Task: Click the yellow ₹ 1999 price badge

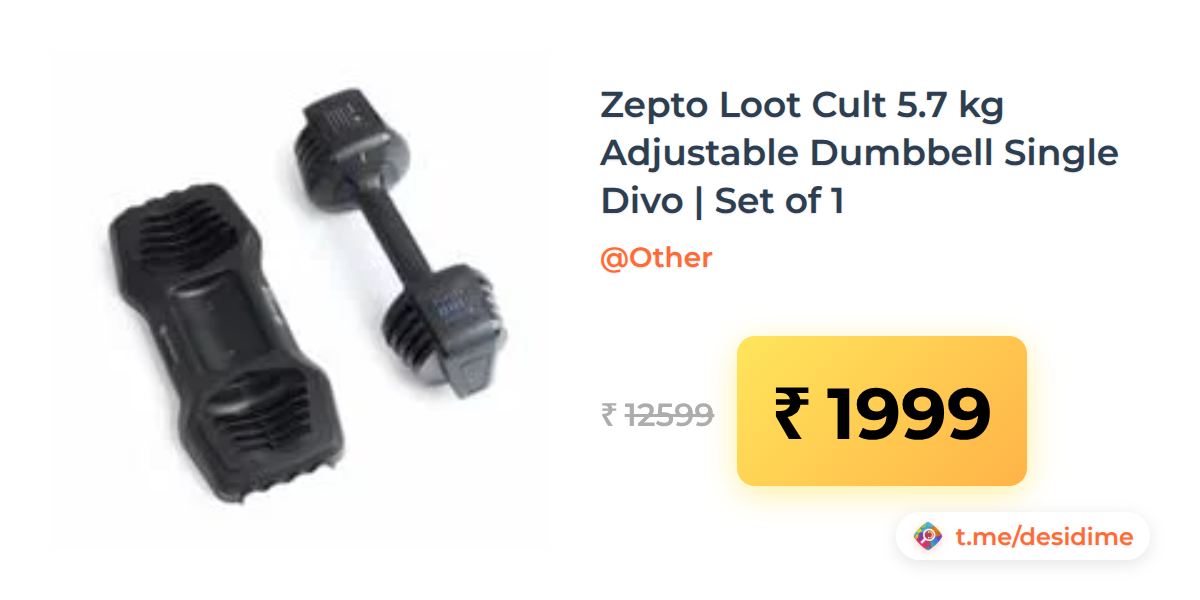Action: pos(882,411)
